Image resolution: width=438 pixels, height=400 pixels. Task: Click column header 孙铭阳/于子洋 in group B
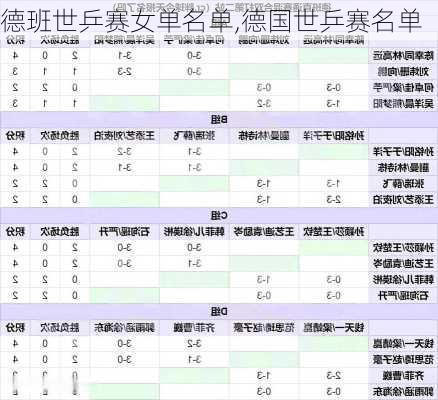(x=334, y=136)
